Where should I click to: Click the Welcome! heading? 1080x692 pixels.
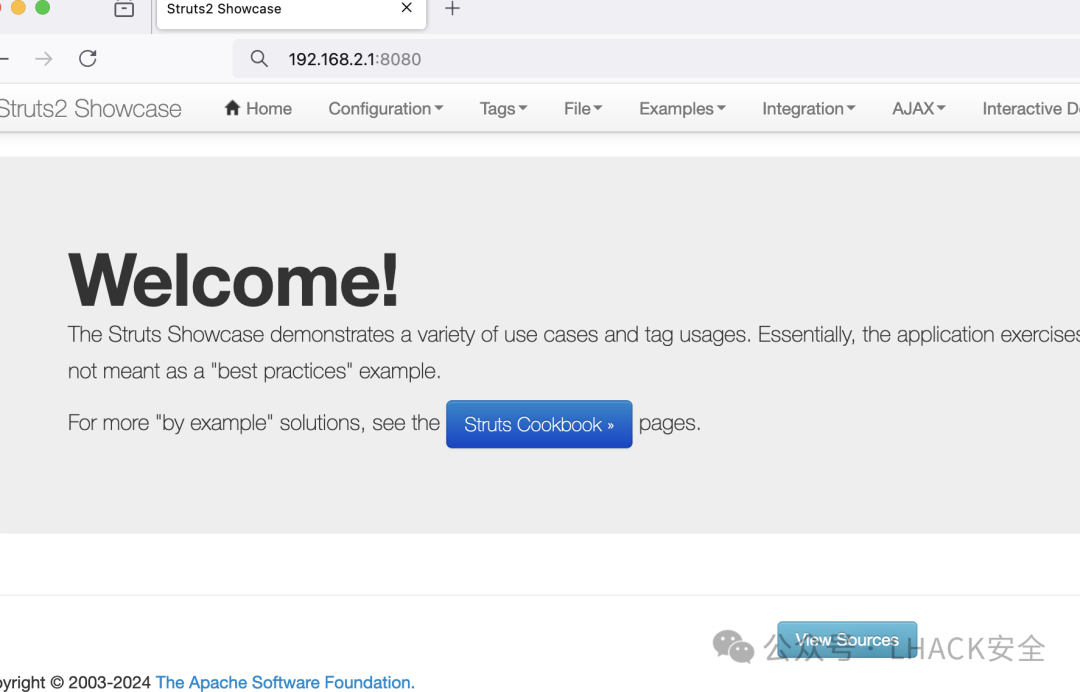point(233,280)
